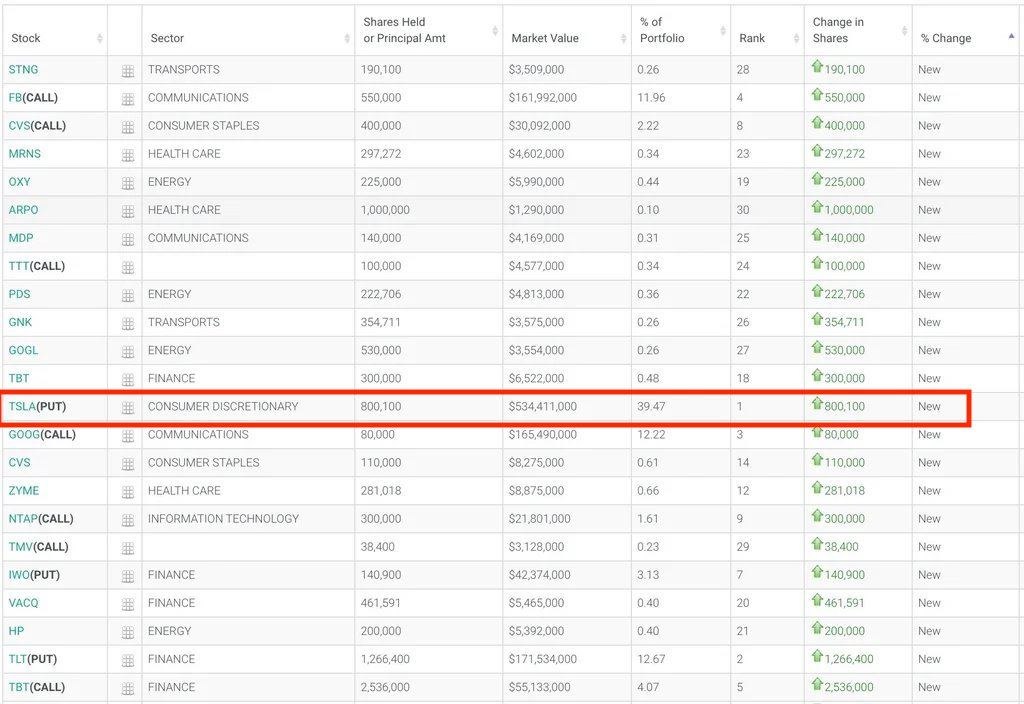Open the grid icon for CVS(CALL) row
Image resolution: width=1024 pixels, height=704 pixels.
tap(128, 127)
